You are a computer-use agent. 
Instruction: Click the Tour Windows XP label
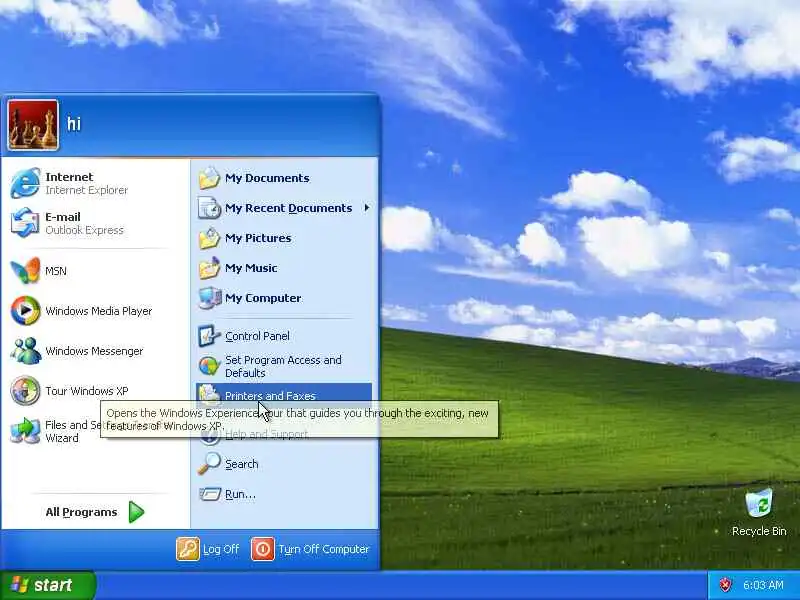[87, 391]
